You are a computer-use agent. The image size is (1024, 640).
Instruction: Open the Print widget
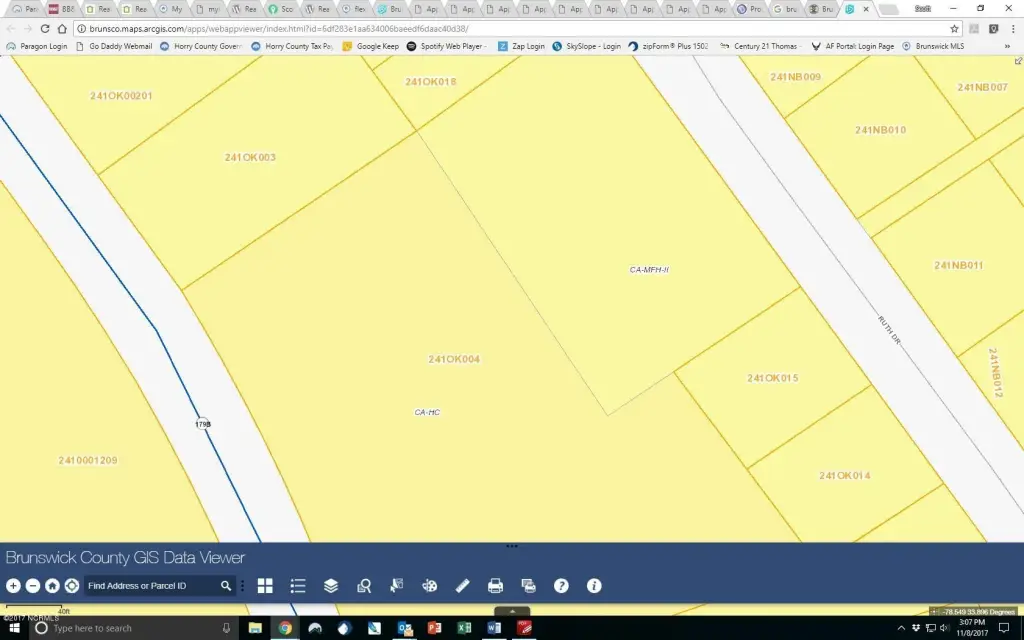495,586
